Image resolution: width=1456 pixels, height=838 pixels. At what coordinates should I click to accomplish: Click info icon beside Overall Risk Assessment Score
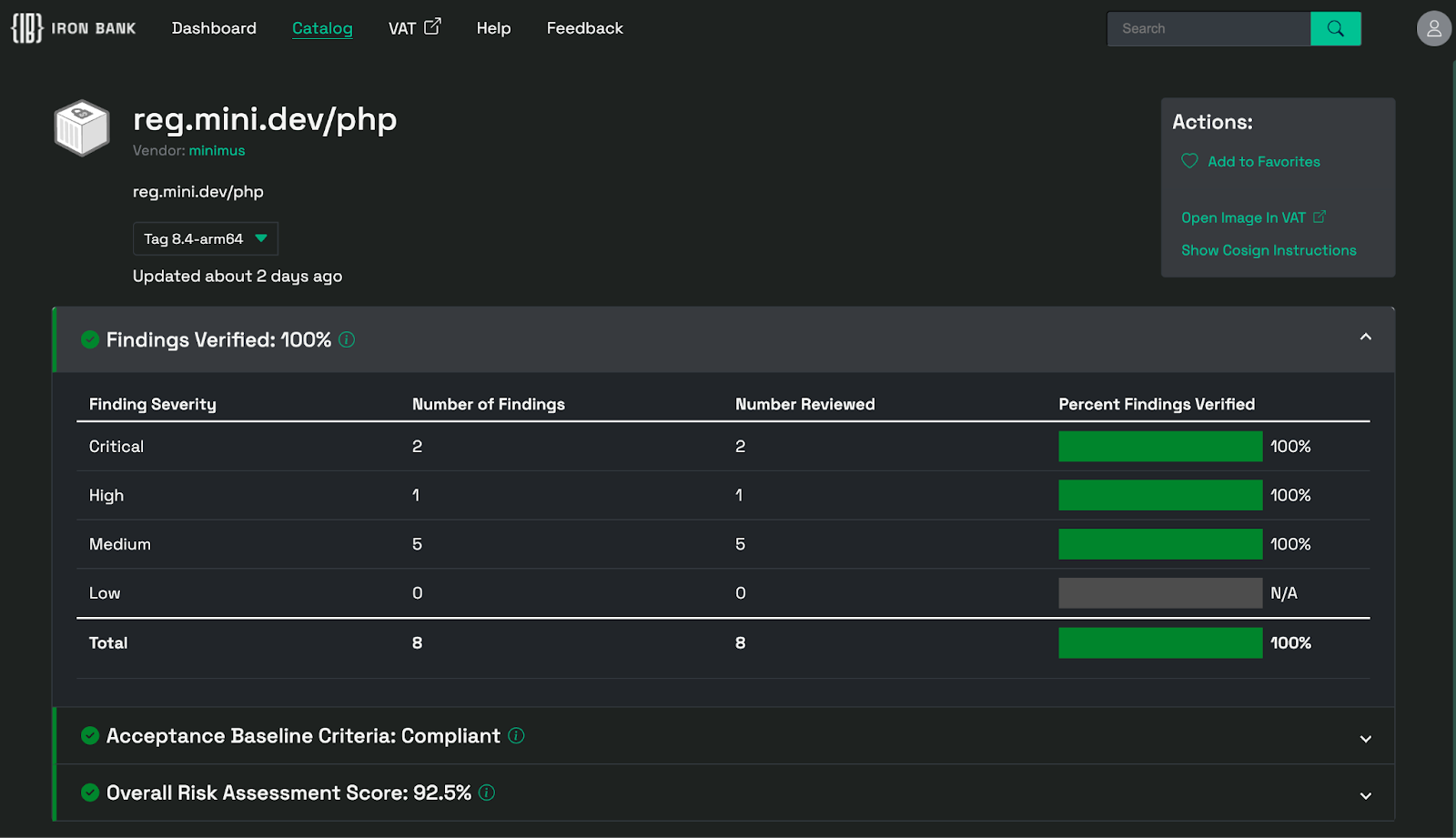pyautogui.click(x=487, y=793)
